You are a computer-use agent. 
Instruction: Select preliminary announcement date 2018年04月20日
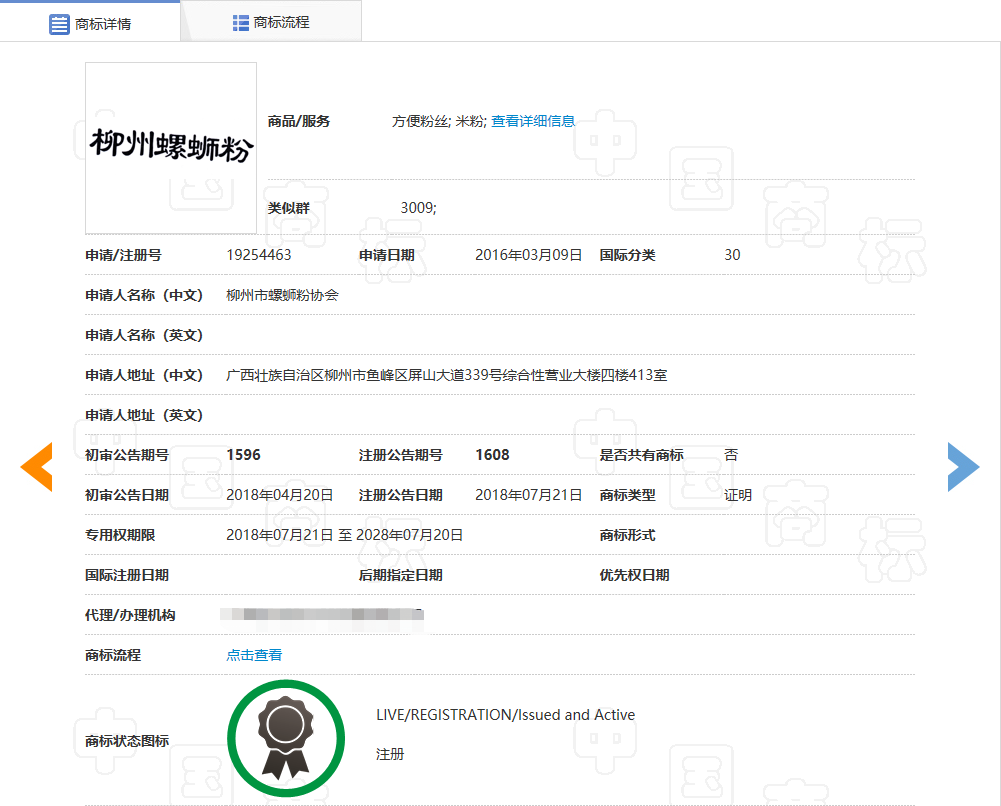point(280,495)
